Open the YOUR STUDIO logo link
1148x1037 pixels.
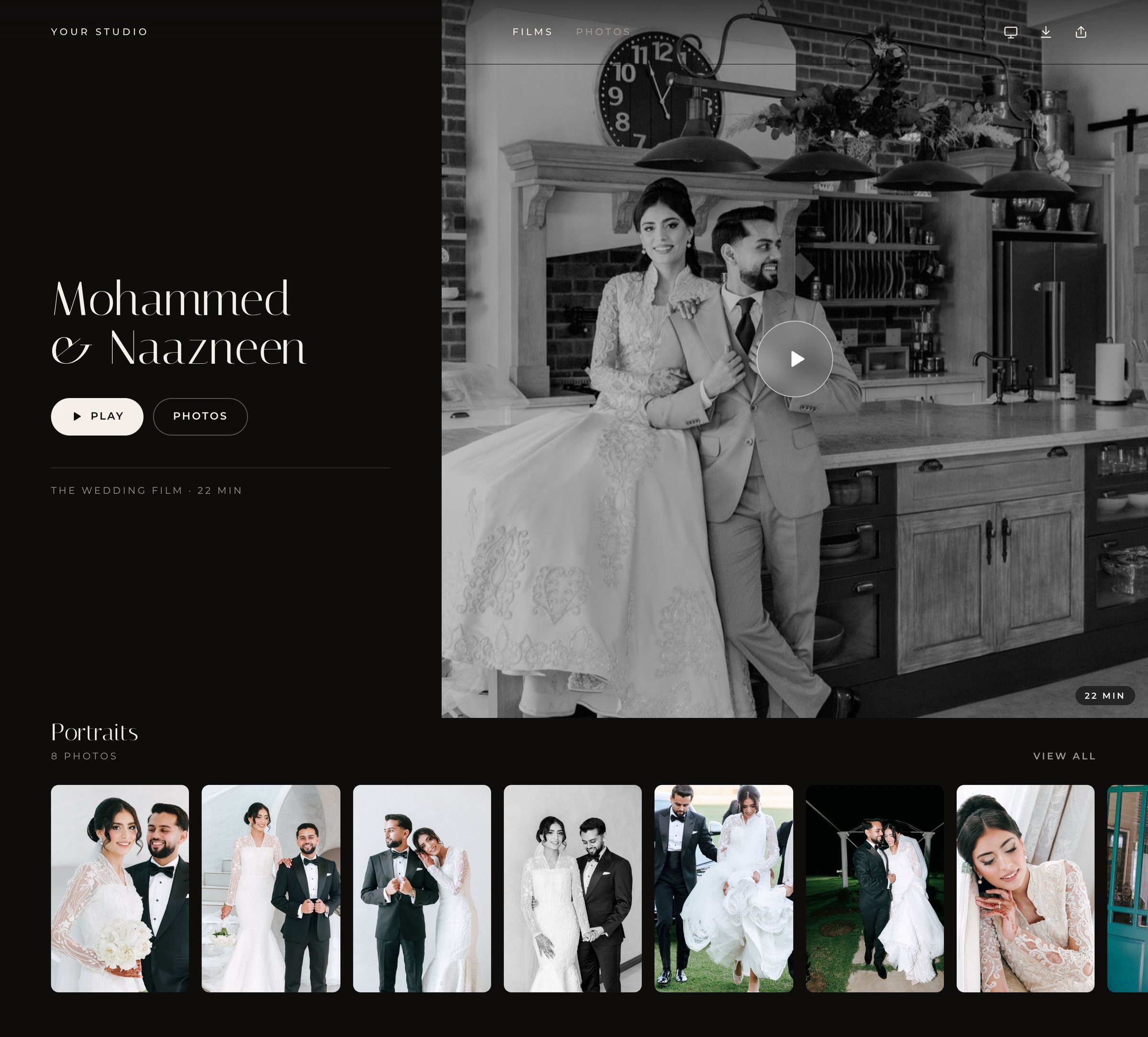(x=99, y=32)
